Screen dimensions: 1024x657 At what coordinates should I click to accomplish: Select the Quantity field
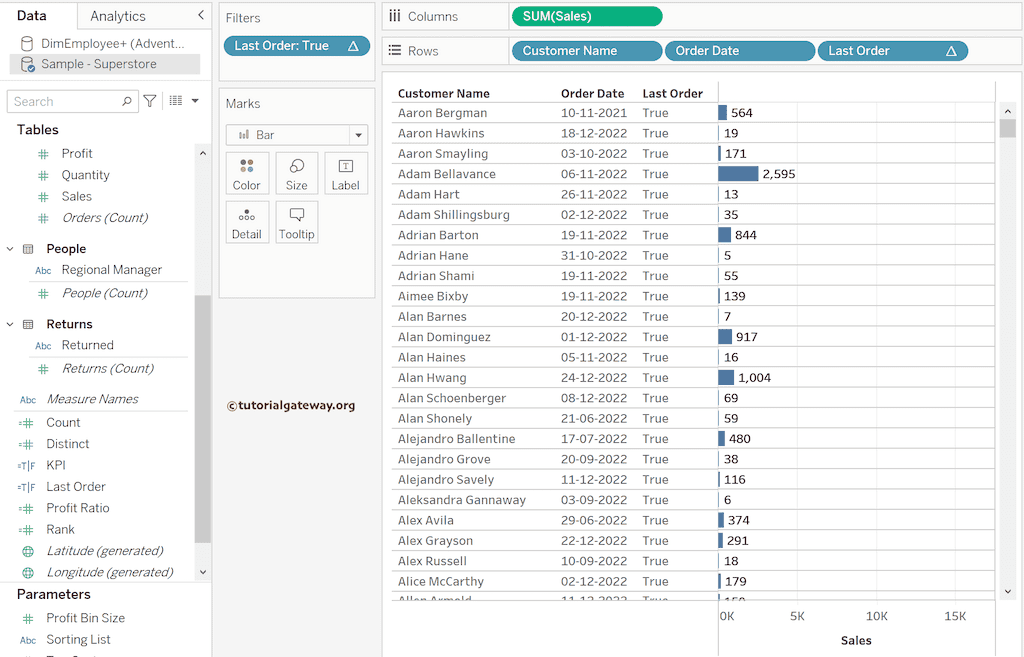coord(86,175)
